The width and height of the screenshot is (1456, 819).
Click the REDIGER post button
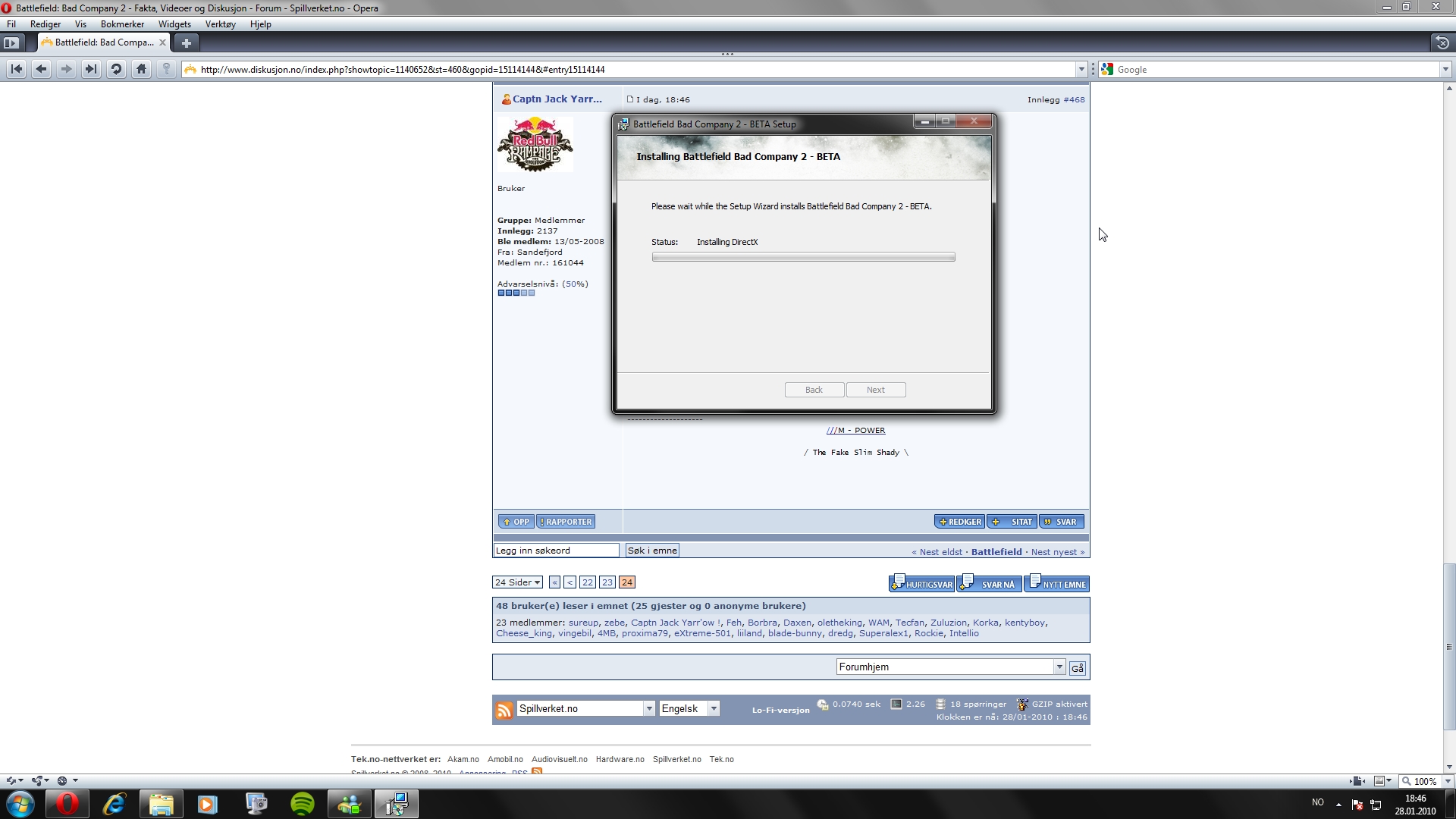959,522
